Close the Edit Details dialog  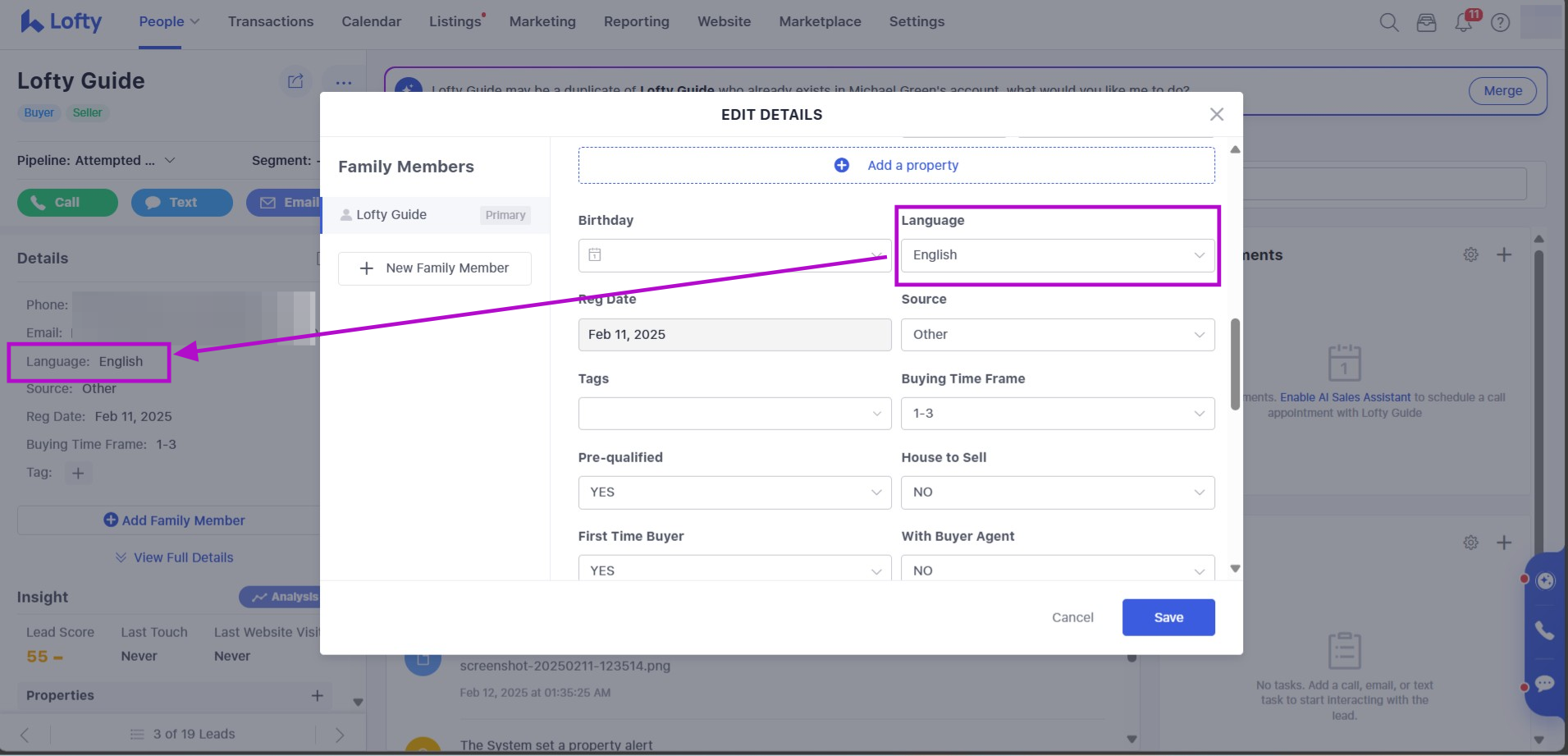click(1216, 114)
